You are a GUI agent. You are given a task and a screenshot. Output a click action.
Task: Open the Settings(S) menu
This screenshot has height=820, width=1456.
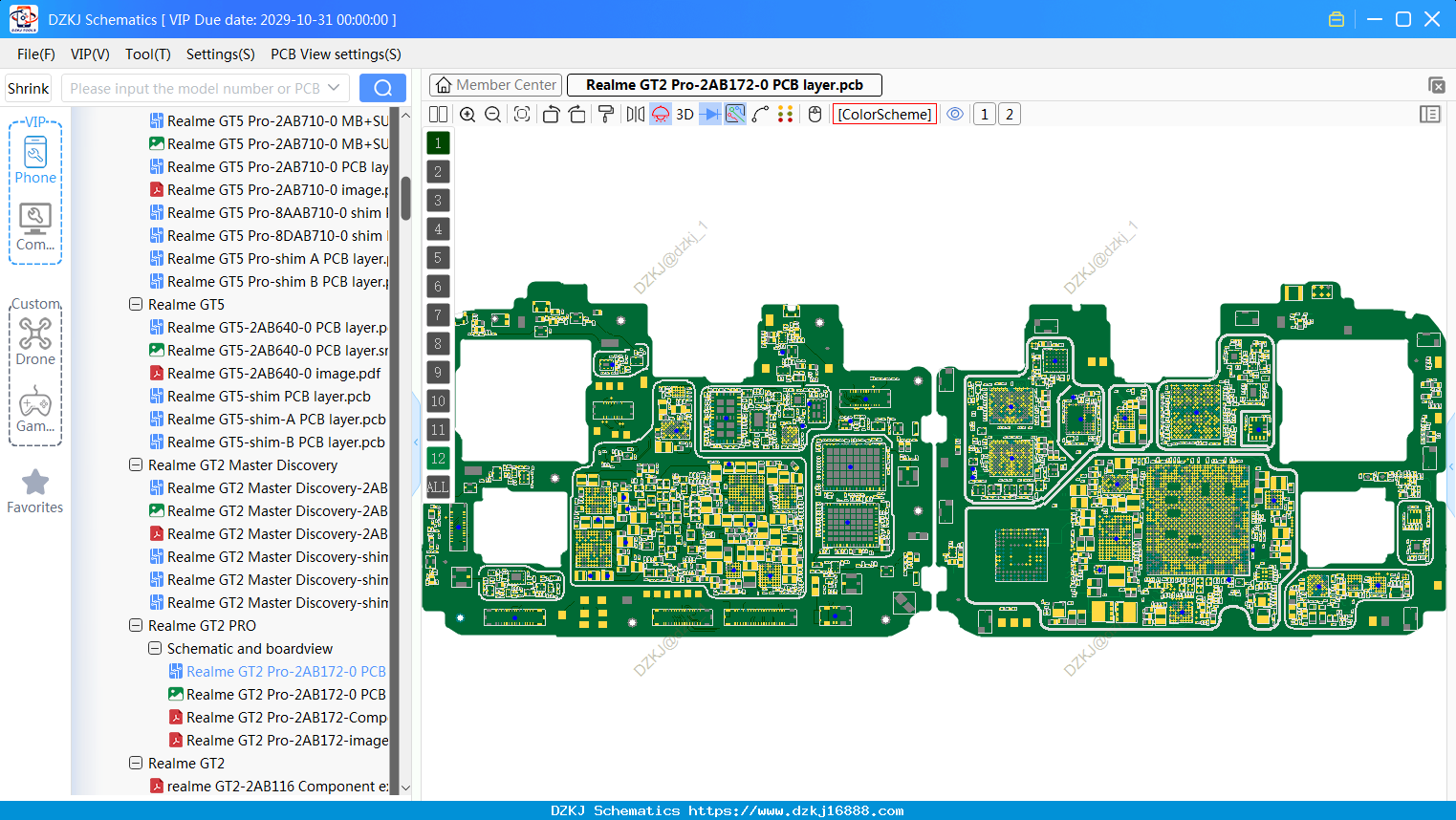click(x=221, y=54)
